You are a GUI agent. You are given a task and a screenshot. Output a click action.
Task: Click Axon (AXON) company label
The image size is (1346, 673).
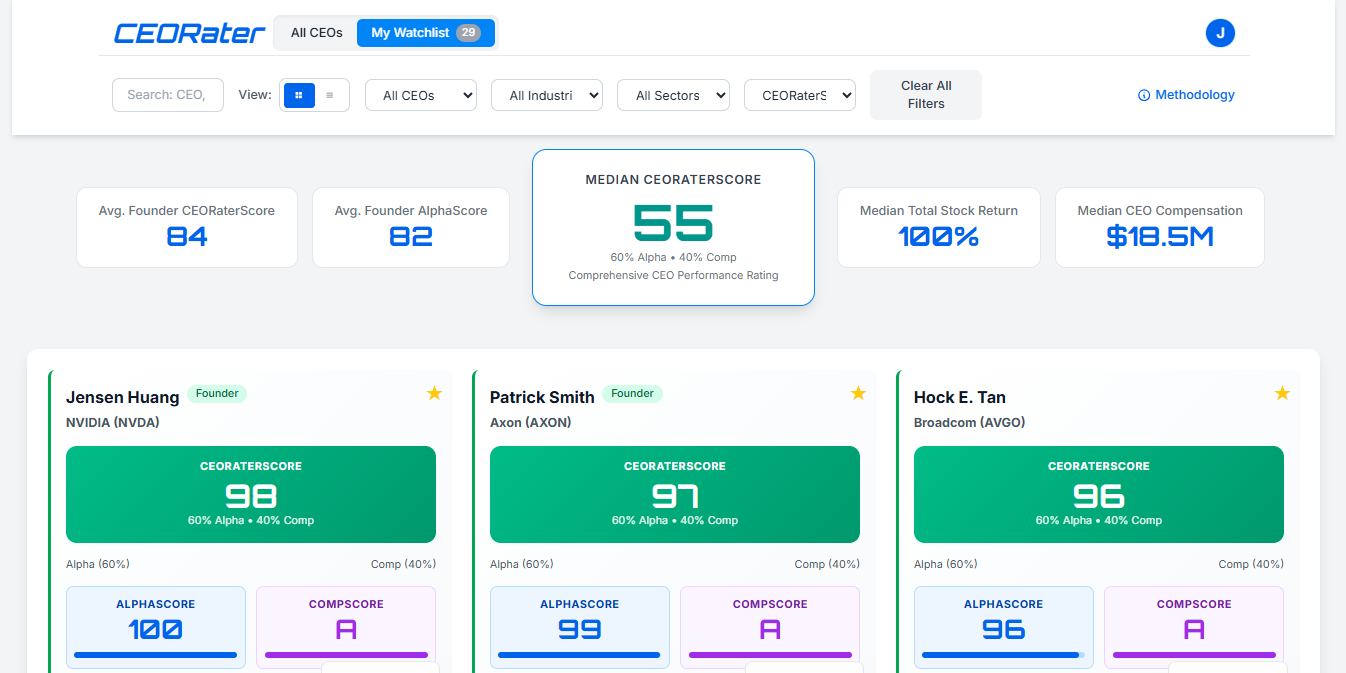531,422
